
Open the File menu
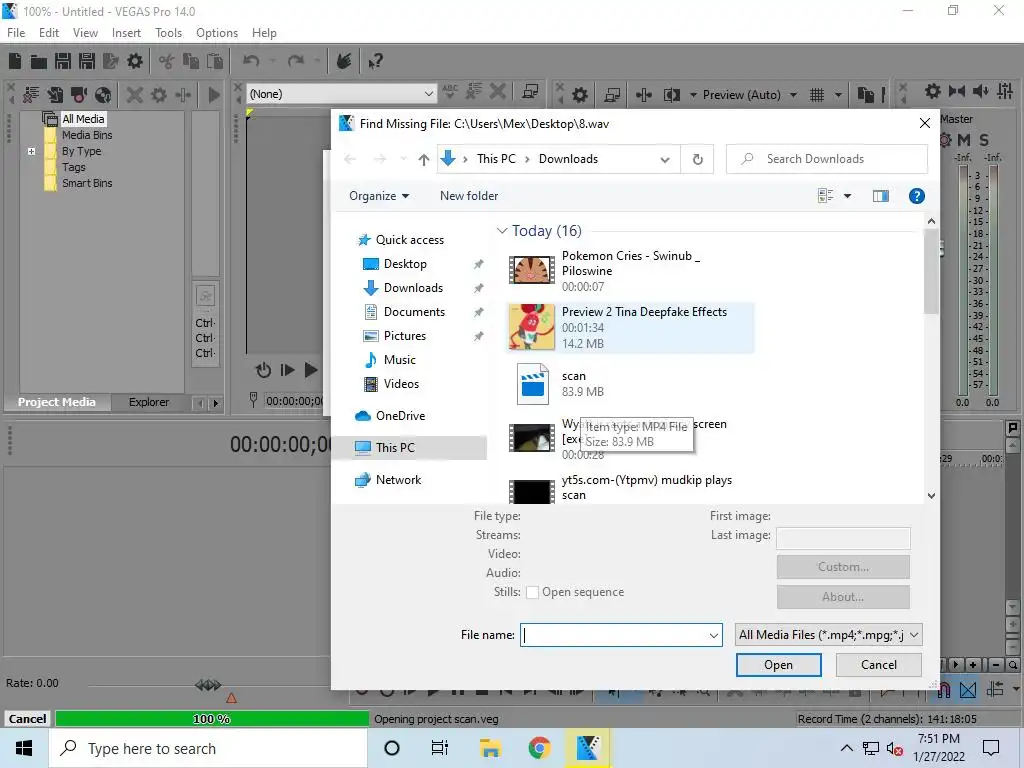coord(16,33)
